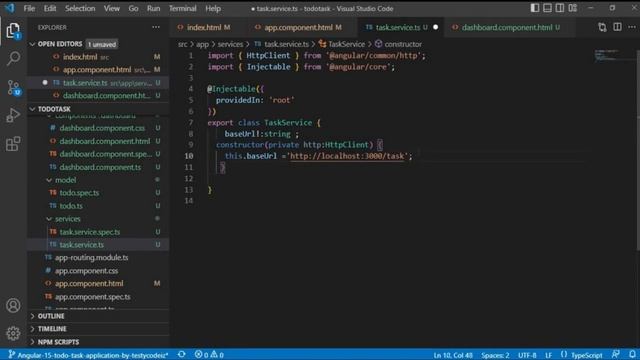Open the Extensions view
This screenshot has width=640, height=360.
click(13, 143)
